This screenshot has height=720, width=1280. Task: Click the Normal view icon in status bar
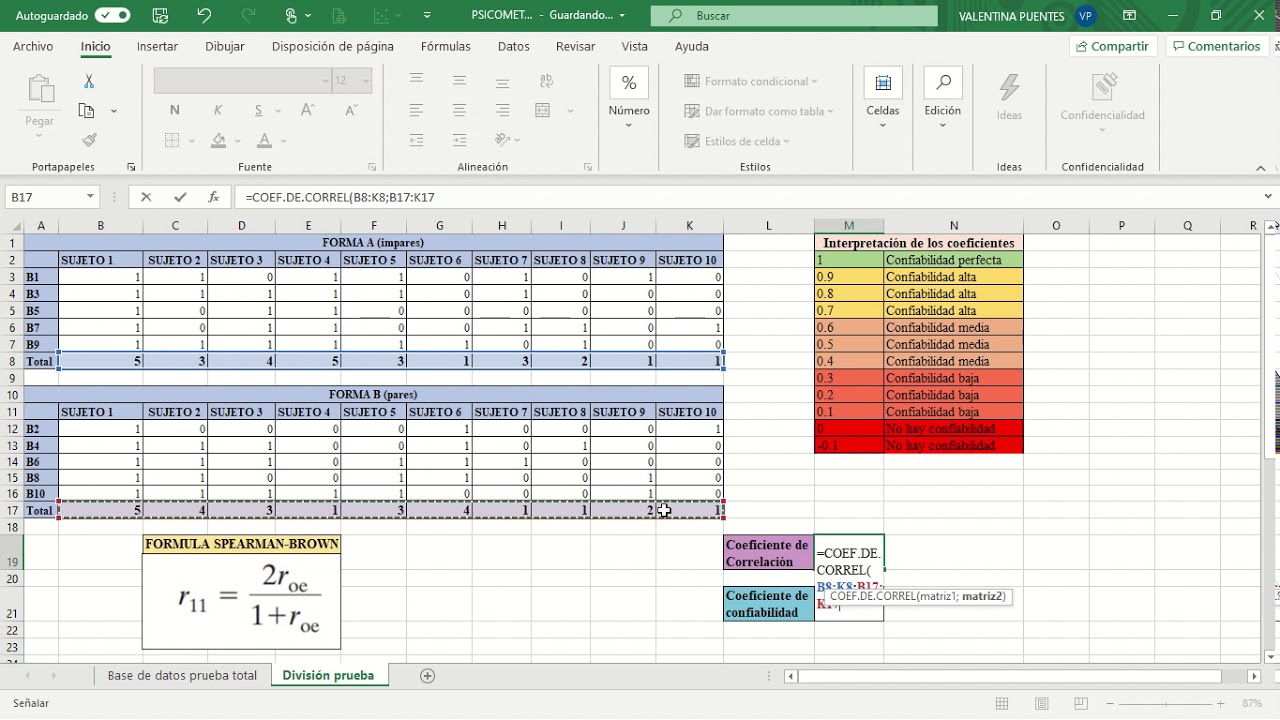(1002, 704)
